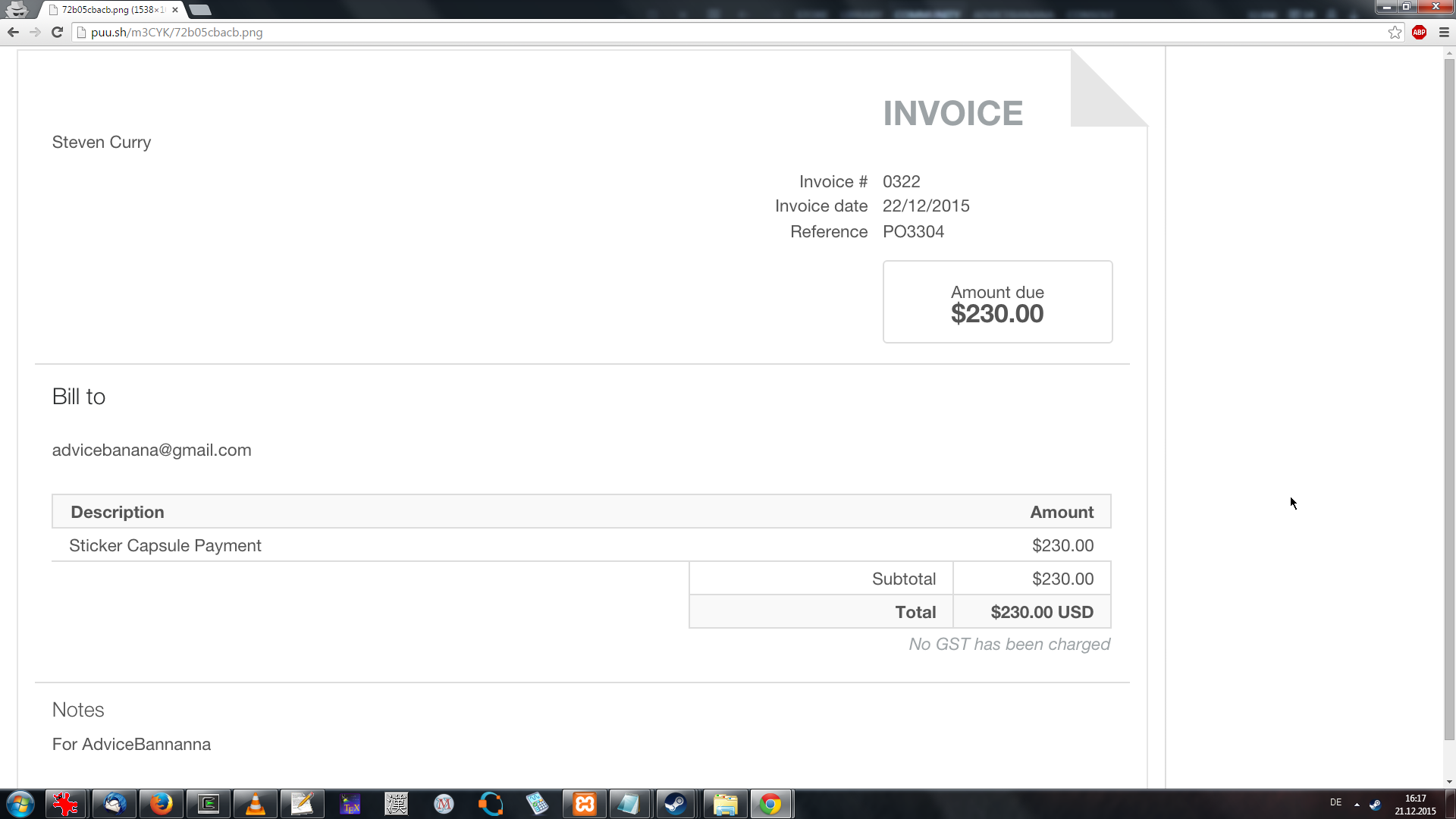1456x819 pixels.
Task: Go back using the back arrow
Action: click(13, 32)
